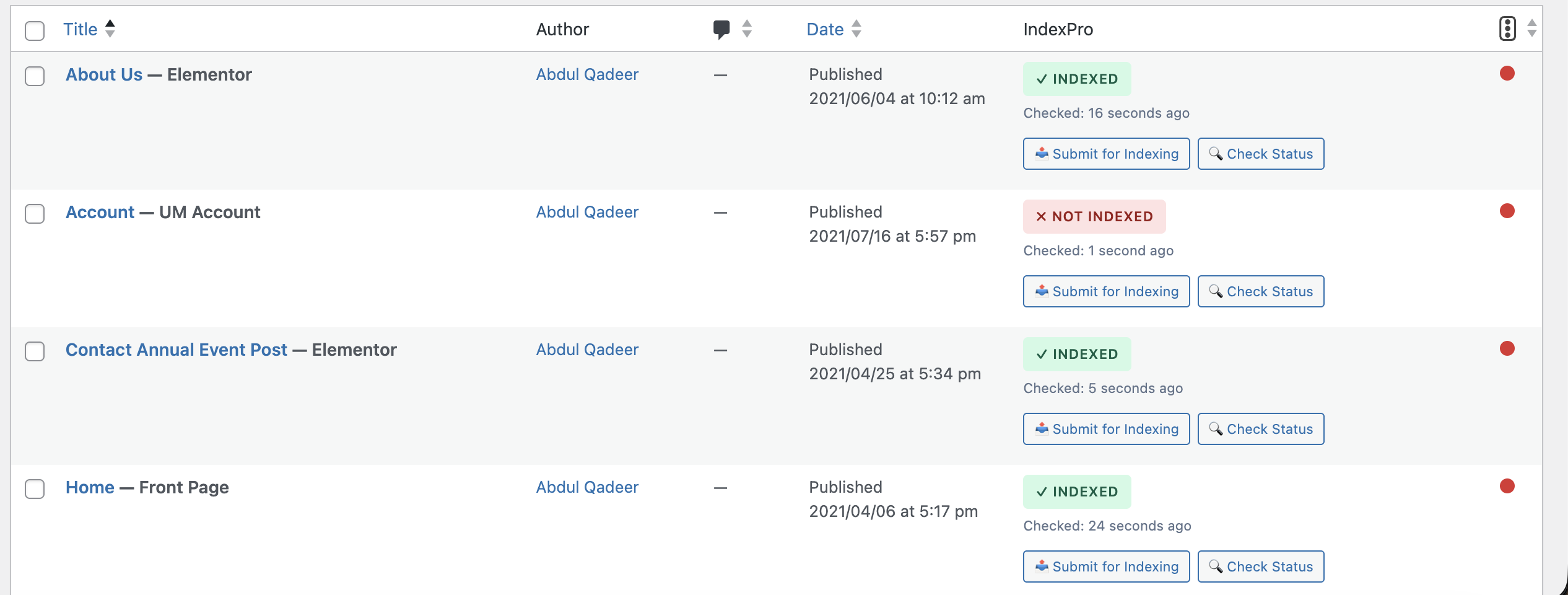Screen dimensions: 1568x595
Task: Toggle Date column sorting arrows
Action: [x=857, y=29]
